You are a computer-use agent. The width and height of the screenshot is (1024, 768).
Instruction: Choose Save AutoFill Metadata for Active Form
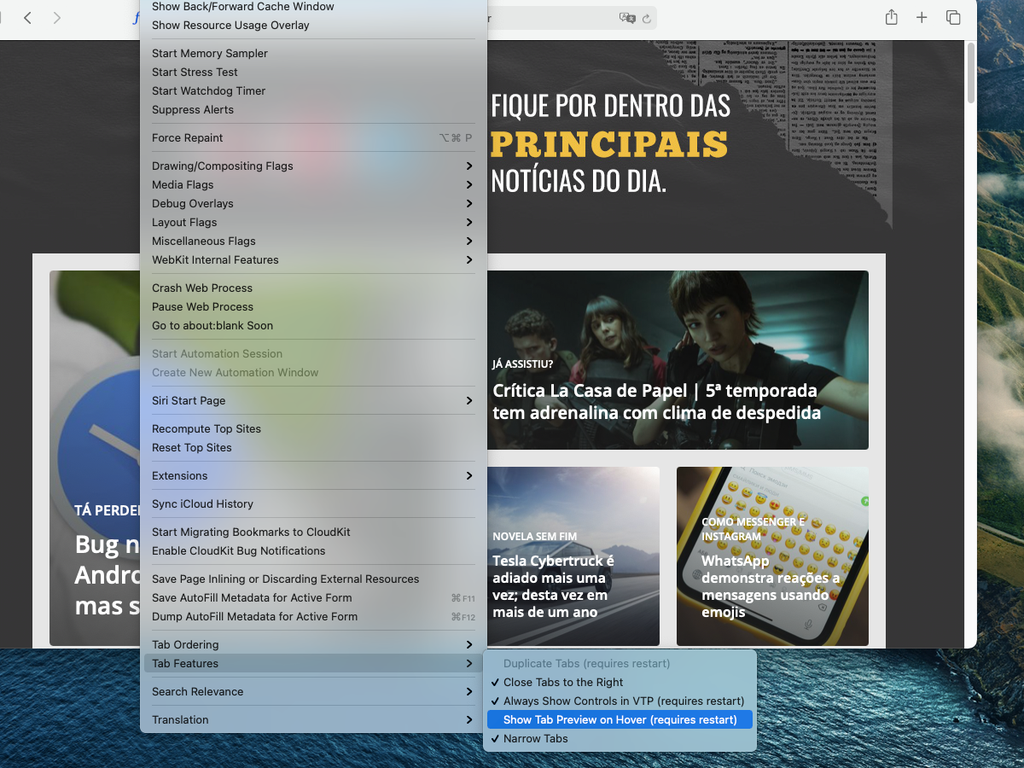[x=313, y=598]
